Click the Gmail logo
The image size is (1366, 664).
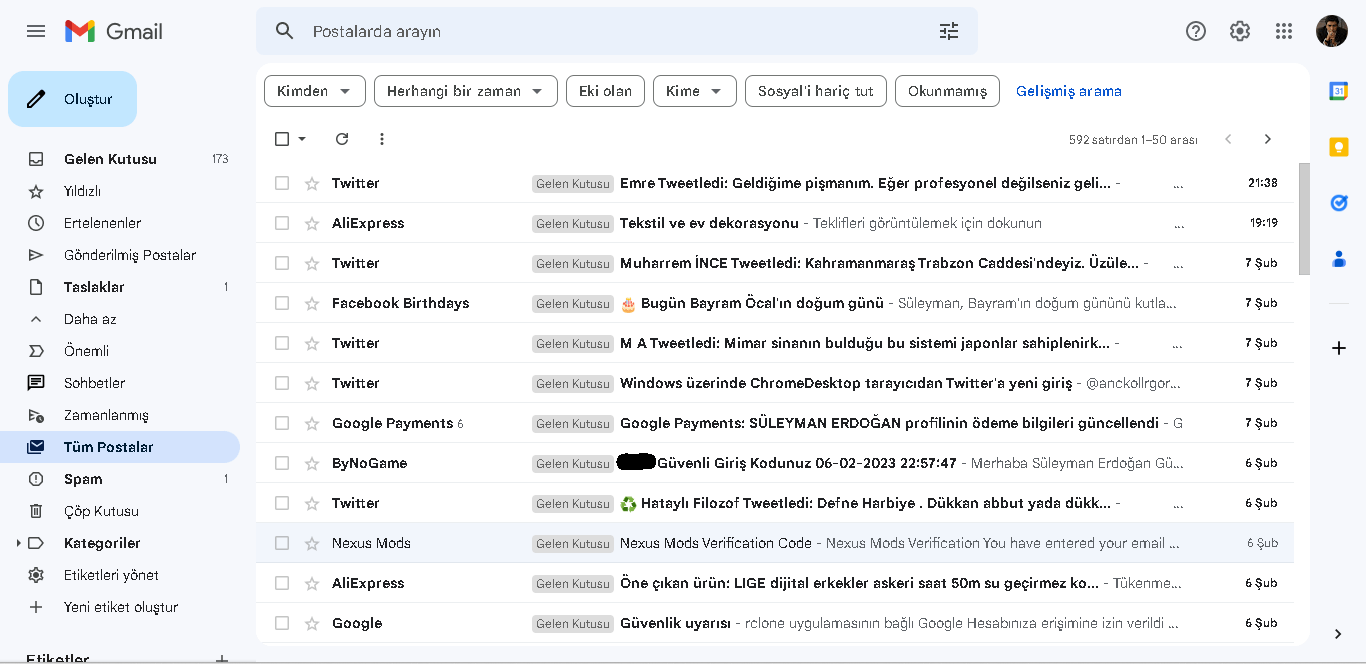tap(113, 31)
